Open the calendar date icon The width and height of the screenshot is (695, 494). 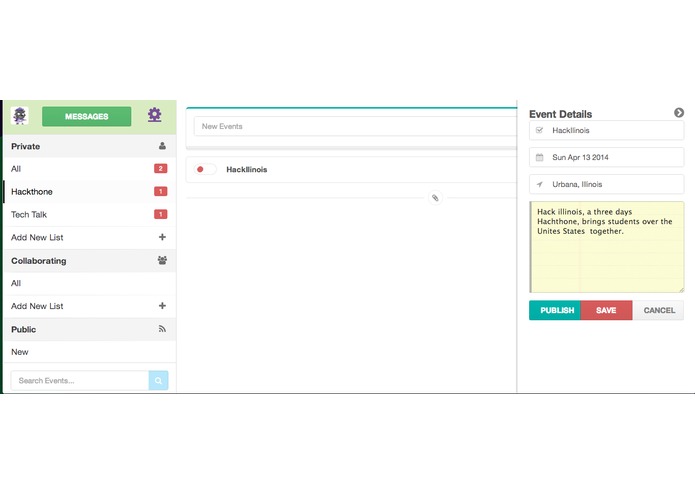[539, 157]
